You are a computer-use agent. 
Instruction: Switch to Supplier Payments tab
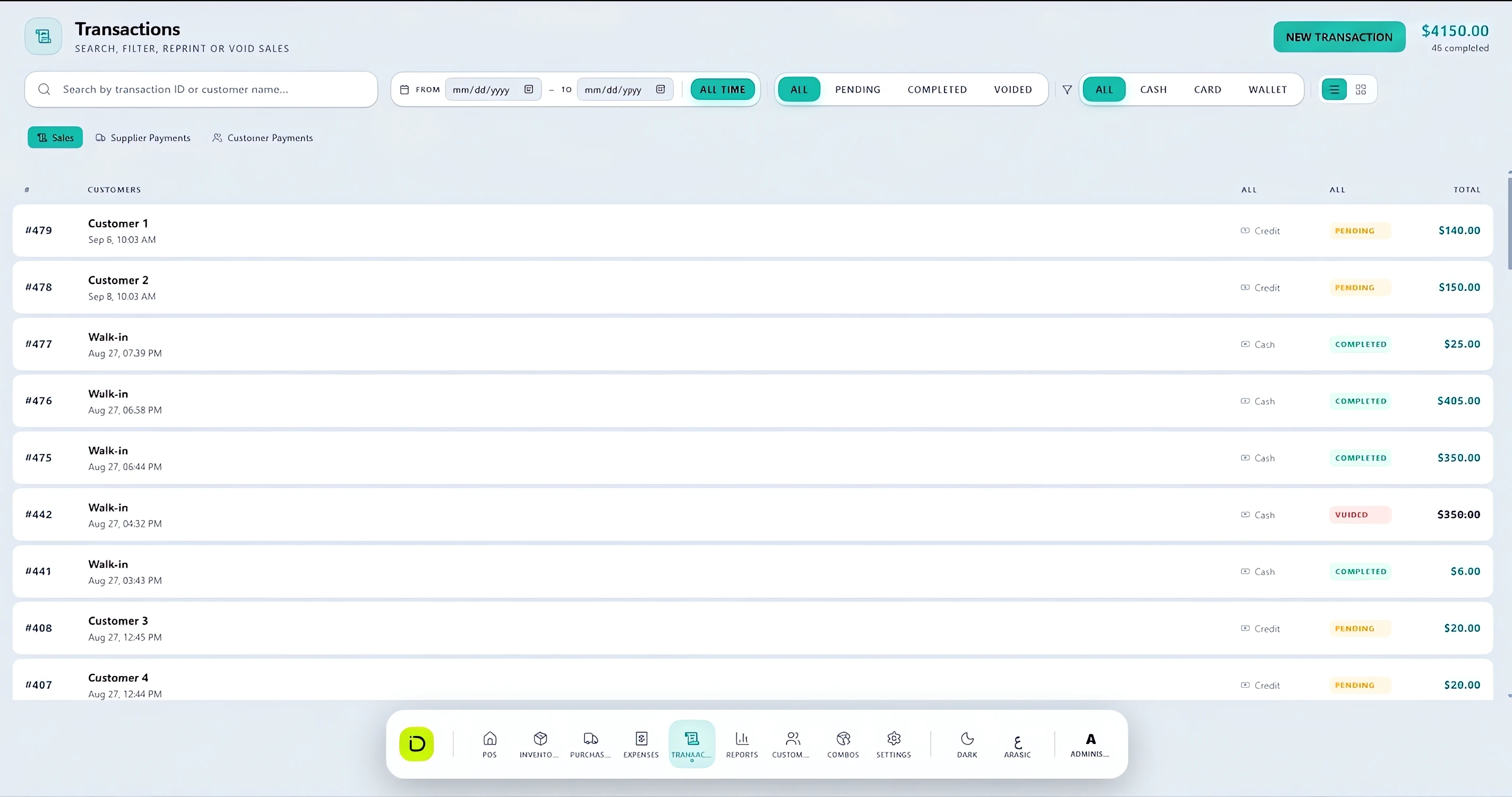tap(143, 137)
